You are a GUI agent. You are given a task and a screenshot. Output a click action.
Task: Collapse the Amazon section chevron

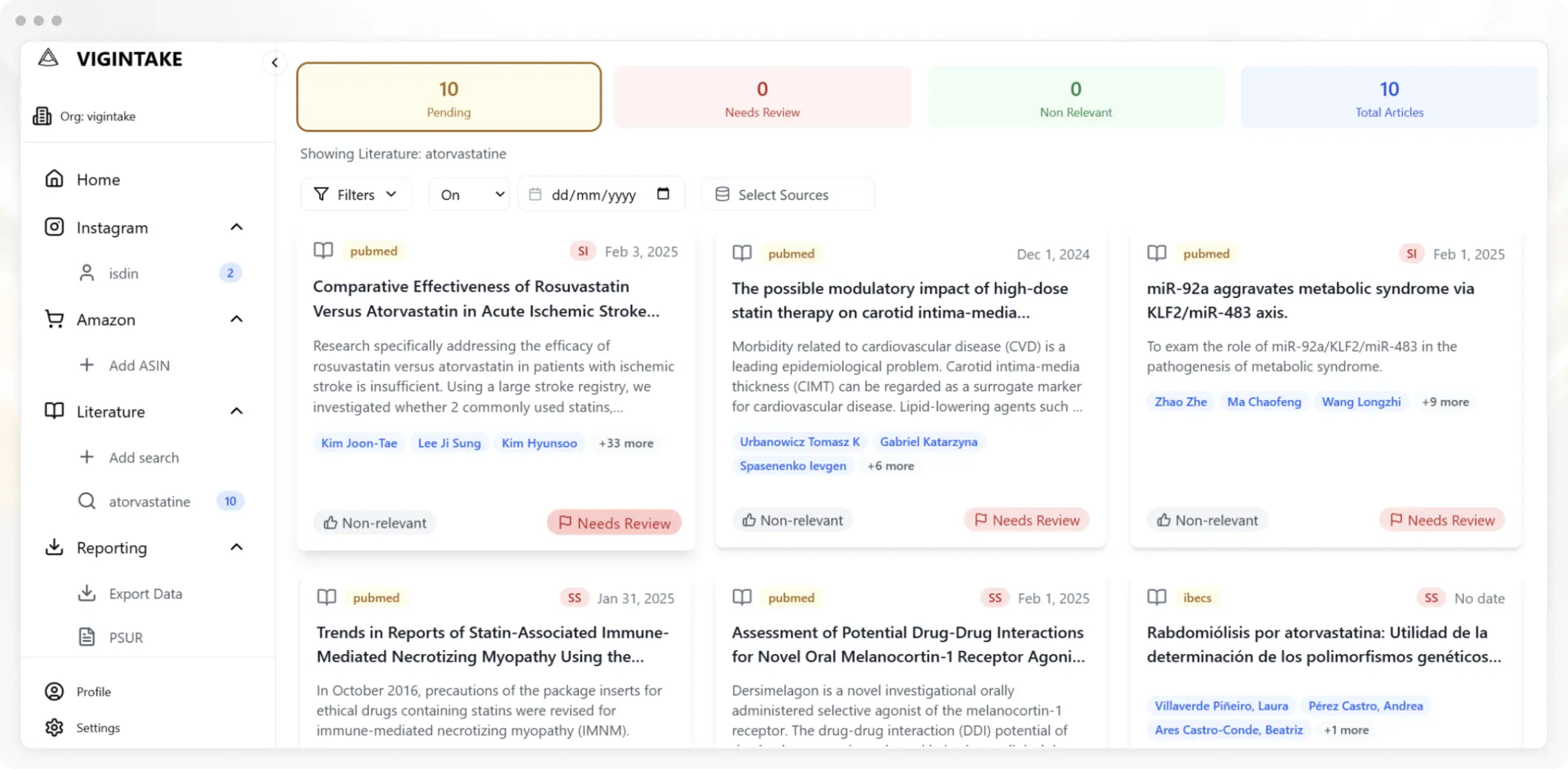coord(237,319)
